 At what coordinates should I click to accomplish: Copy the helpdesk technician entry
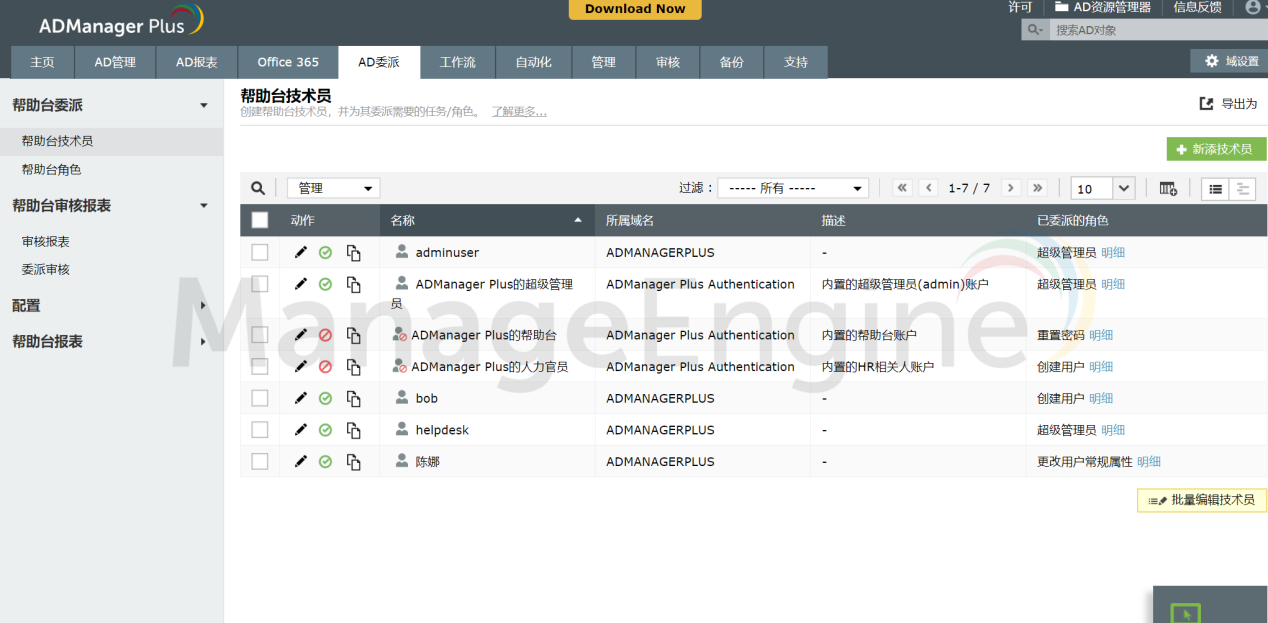(x=353, y=430)
